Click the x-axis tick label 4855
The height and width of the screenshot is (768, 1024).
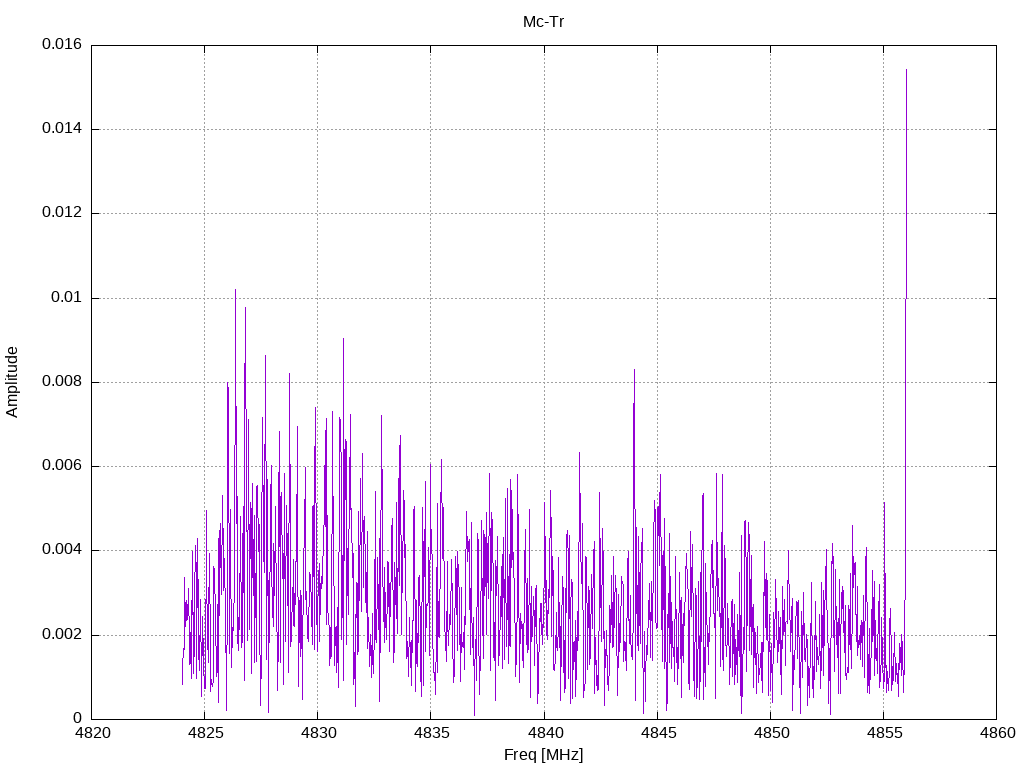point(884,733)
